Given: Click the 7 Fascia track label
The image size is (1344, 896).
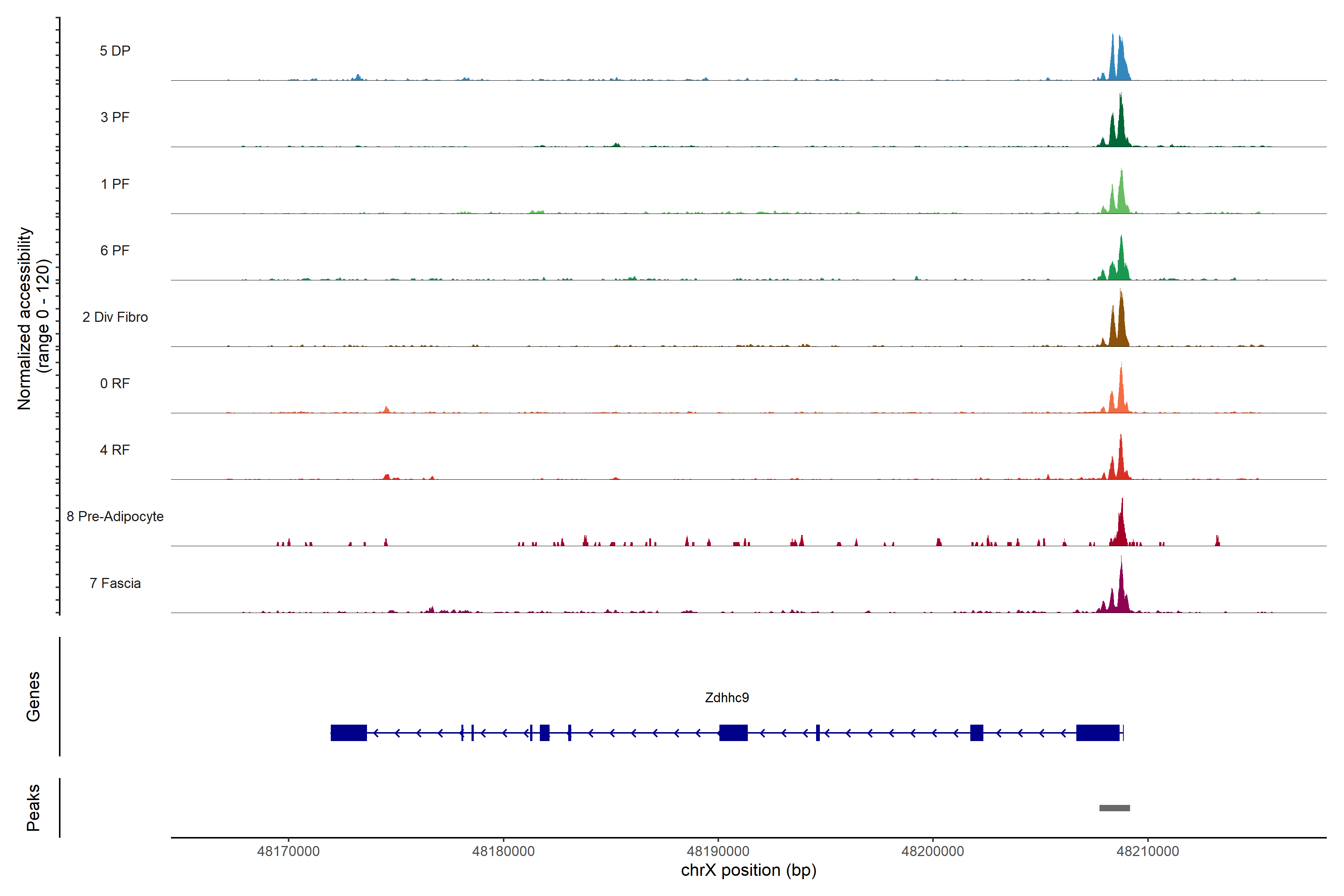Looking at the screenshot, I should pos(115,583).
